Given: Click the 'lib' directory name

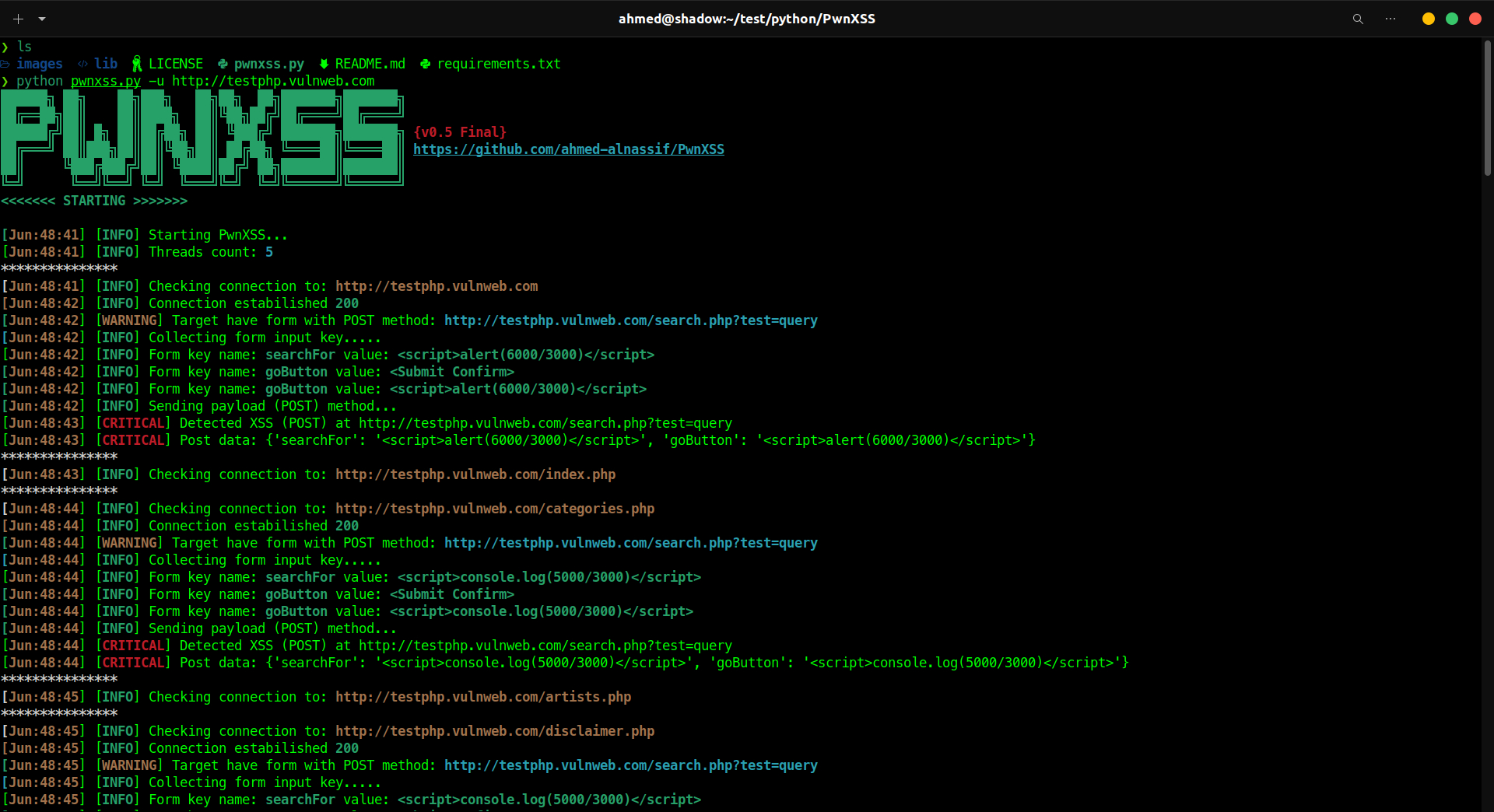Looking at the screenshot, I should pos(106,64).
